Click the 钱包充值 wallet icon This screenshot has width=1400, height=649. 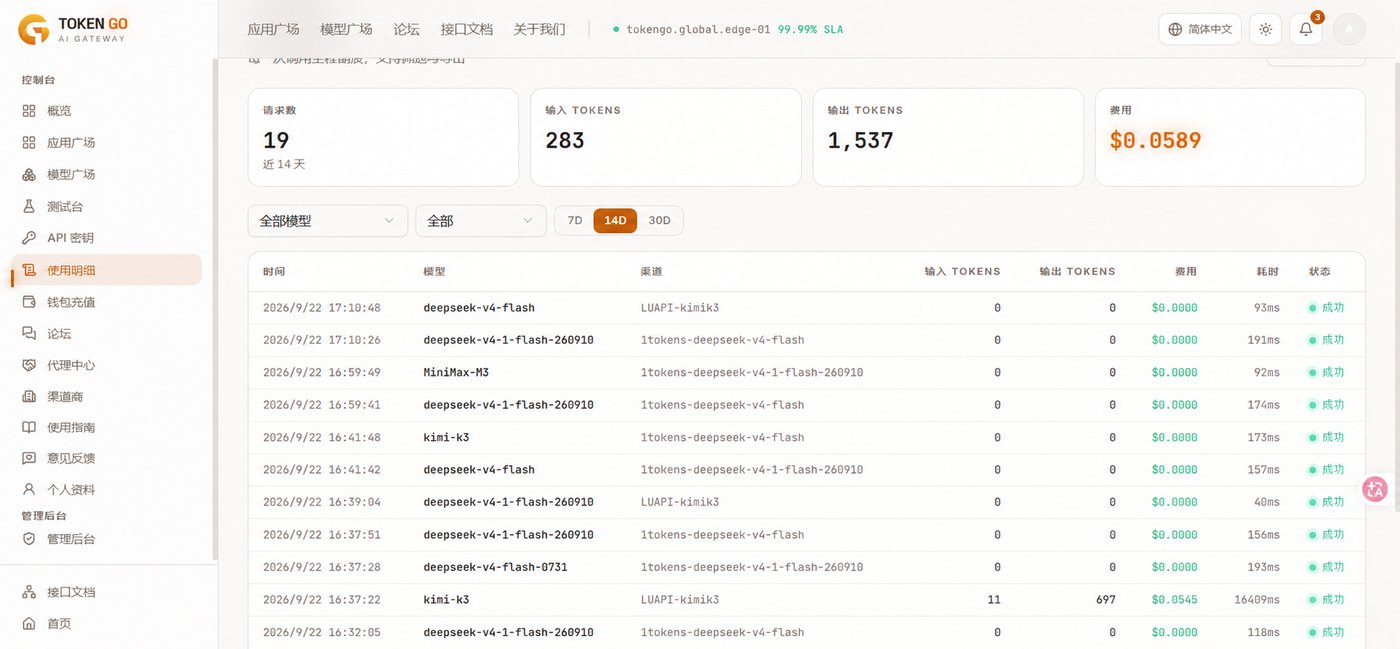pos(29,302)
